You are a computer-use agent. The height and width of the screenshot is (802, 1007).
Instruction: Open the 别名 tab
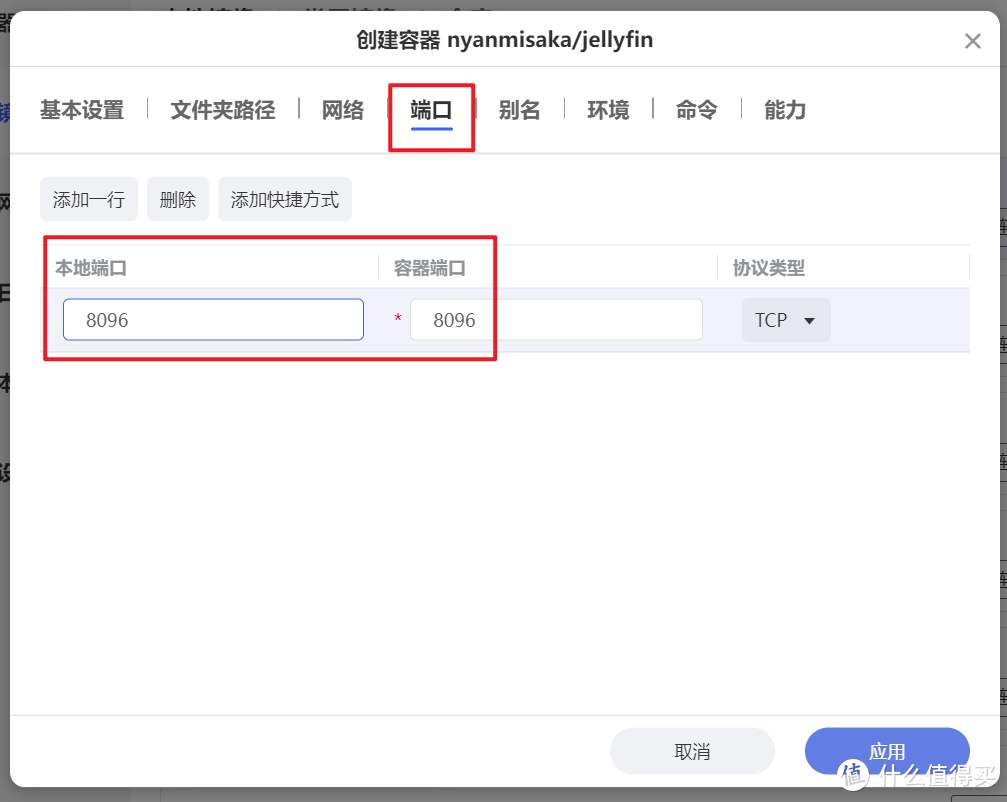pos(519,110)
